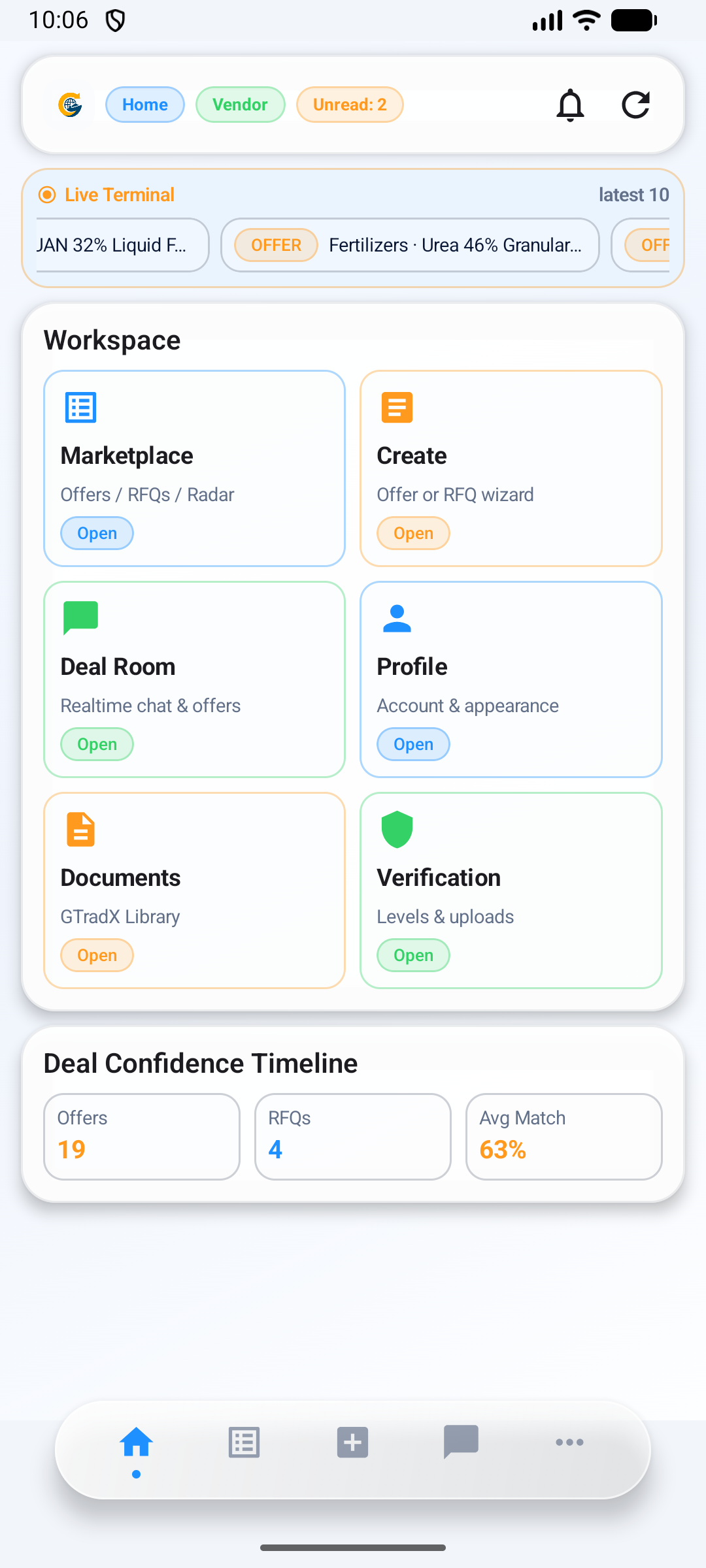Open the home tab in bottom navigation

136,1443
